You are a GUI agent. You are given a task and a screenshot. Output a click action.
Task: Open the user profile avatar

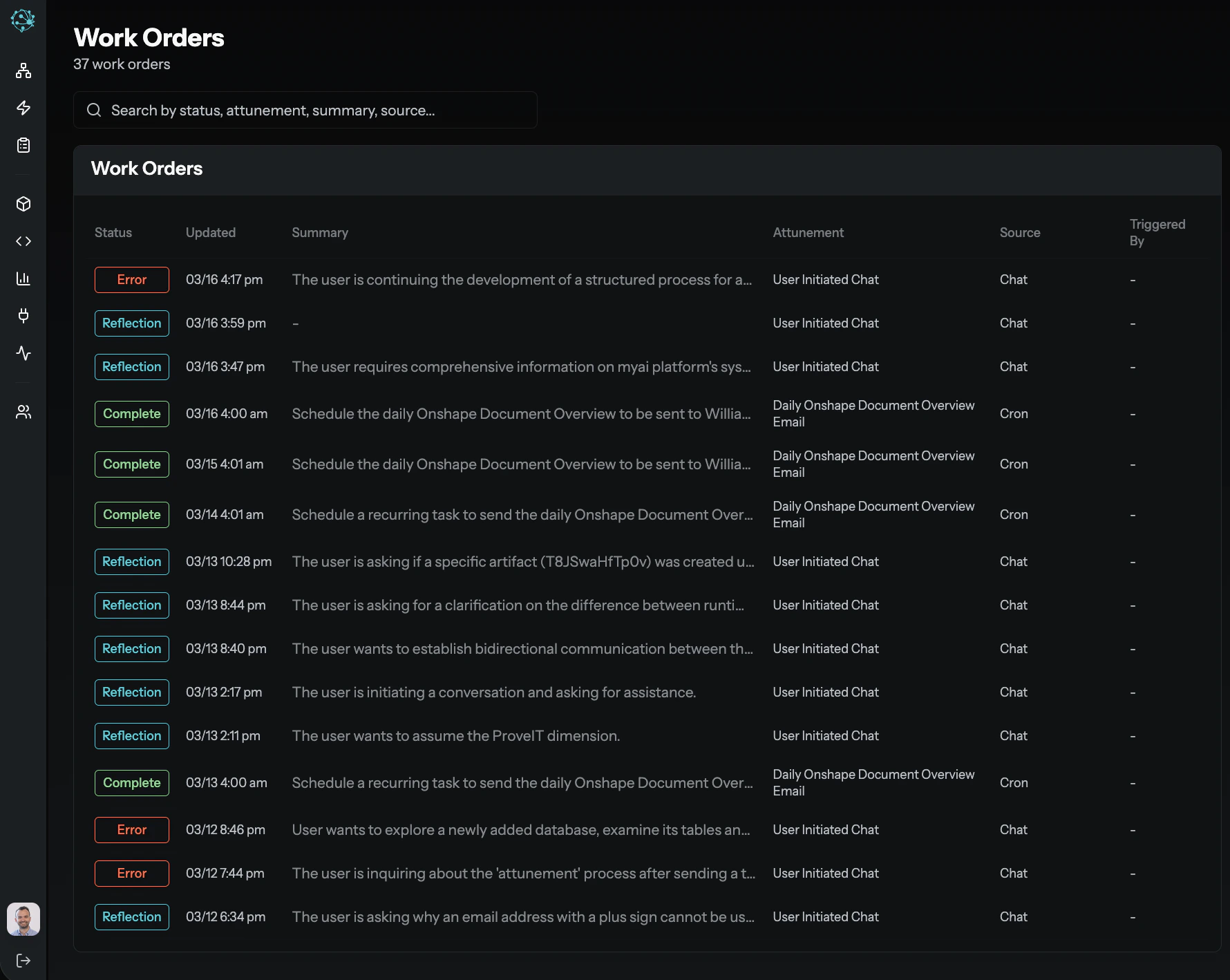click(23, 919)
